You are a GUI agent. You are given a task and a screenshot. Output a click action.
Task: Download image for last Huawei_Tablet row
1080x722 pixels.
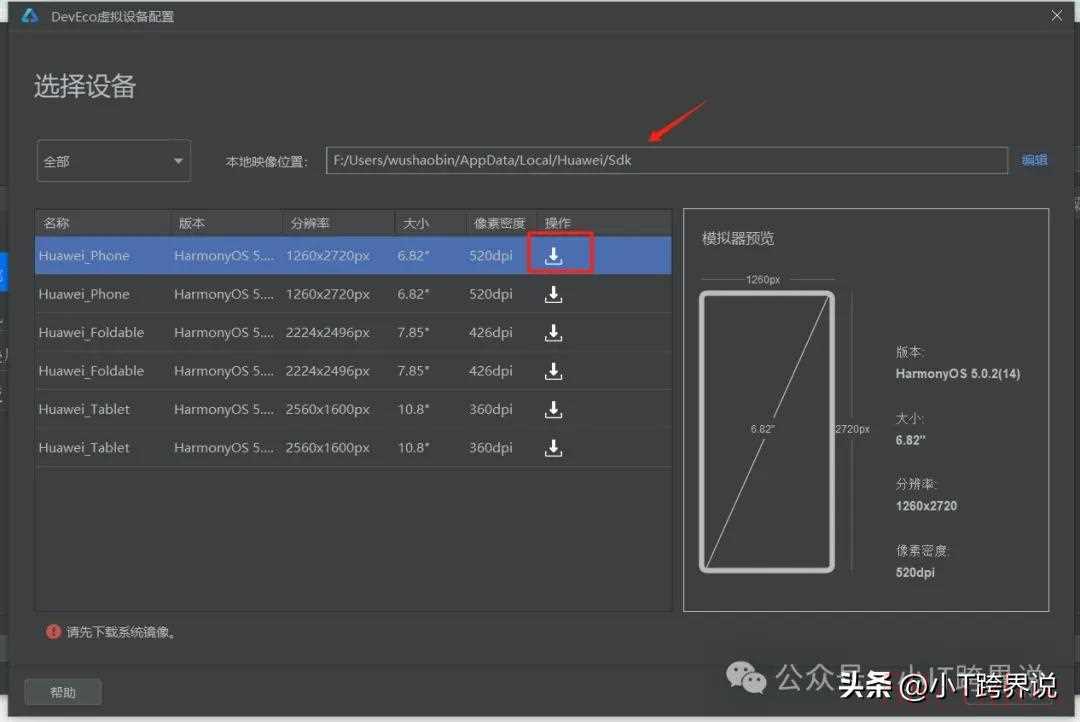point(553,448)
